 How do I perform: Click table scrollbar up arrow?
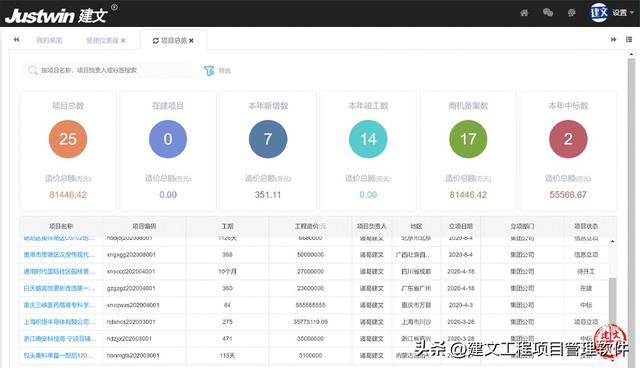pyautogui.click(x=612, y=242)
